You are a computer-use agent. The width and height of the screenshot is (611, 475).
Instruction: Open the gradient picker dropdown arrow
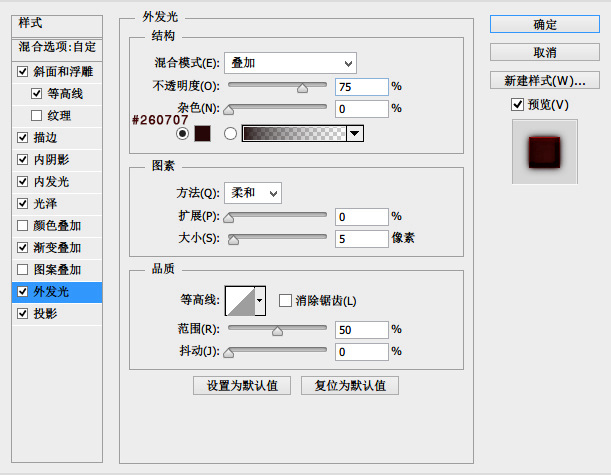pyautogui.click(x=355, y=134)
